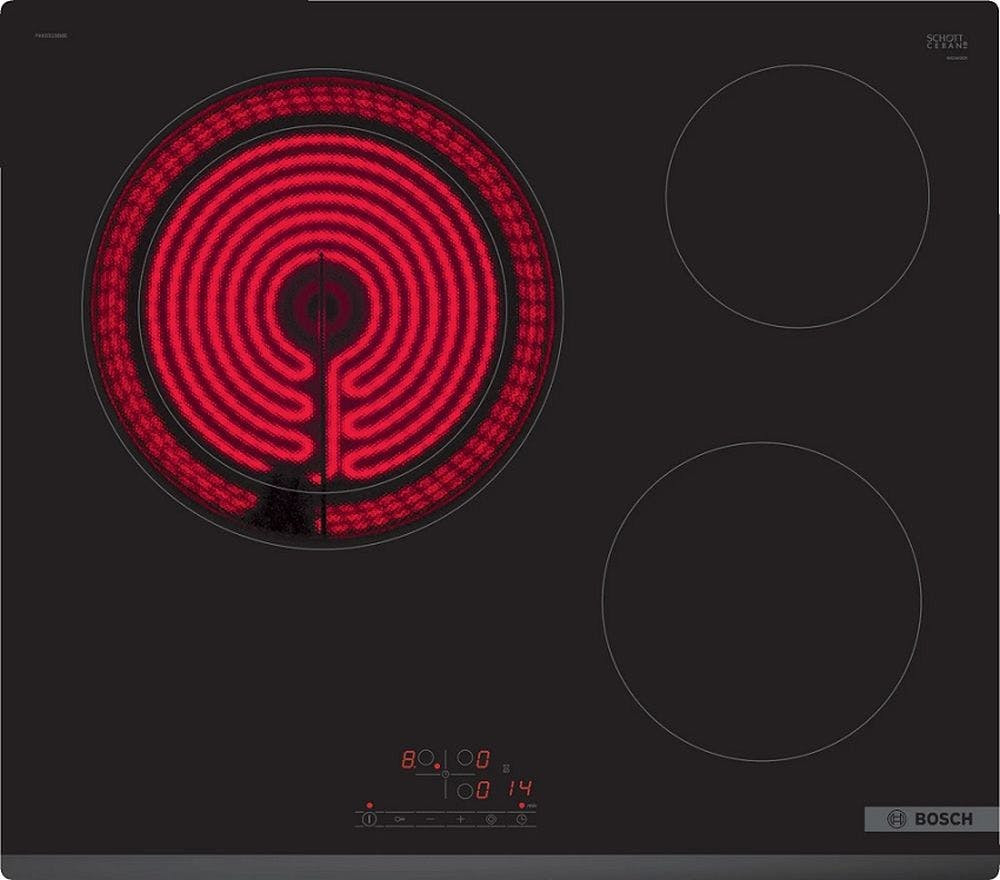Touch the upper right cooking zone circle
Image resolution: width=1000 pixels, height=880 pixels.
click(797, 196)
